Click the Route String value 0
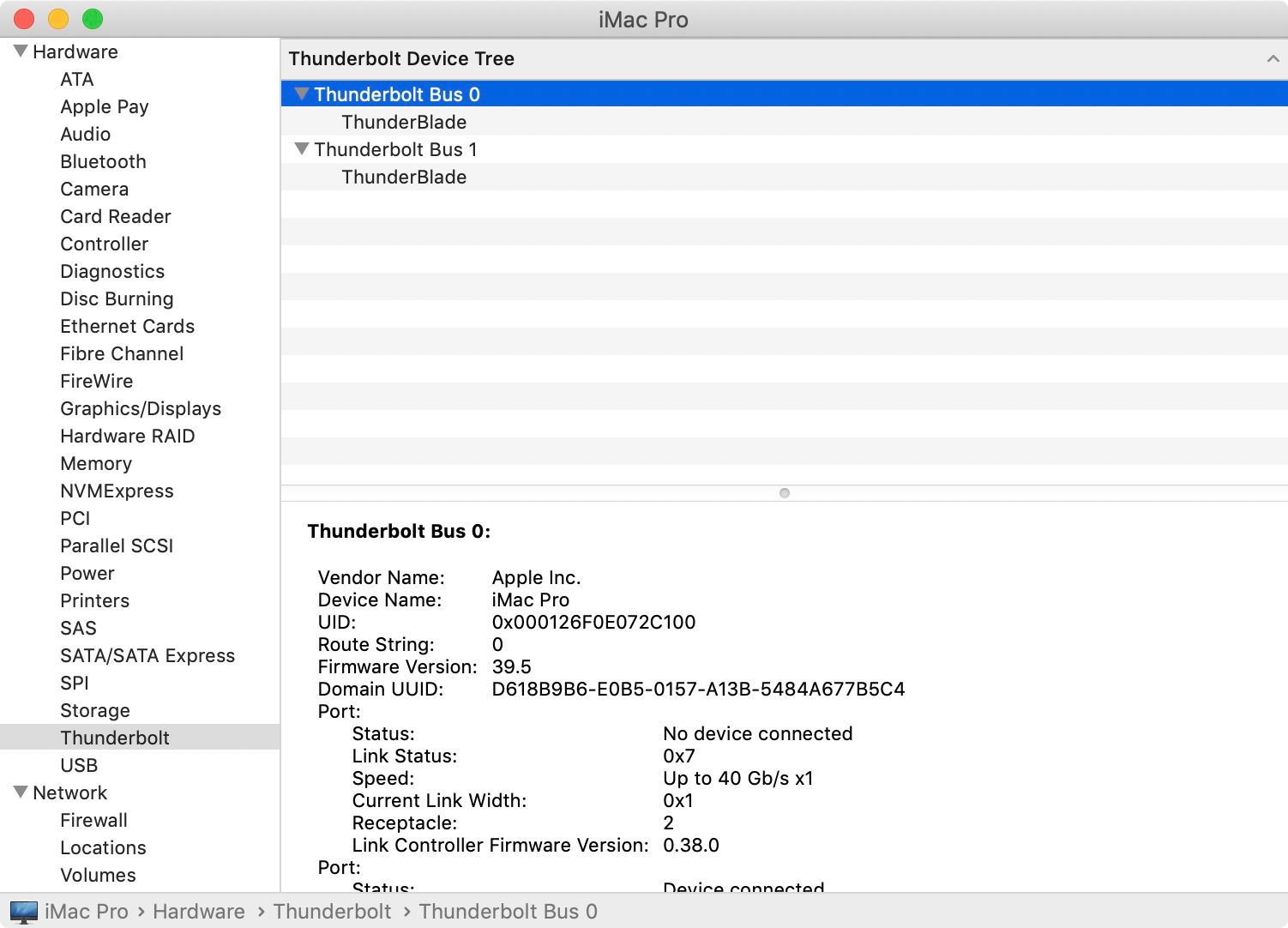 pos(497,644)
